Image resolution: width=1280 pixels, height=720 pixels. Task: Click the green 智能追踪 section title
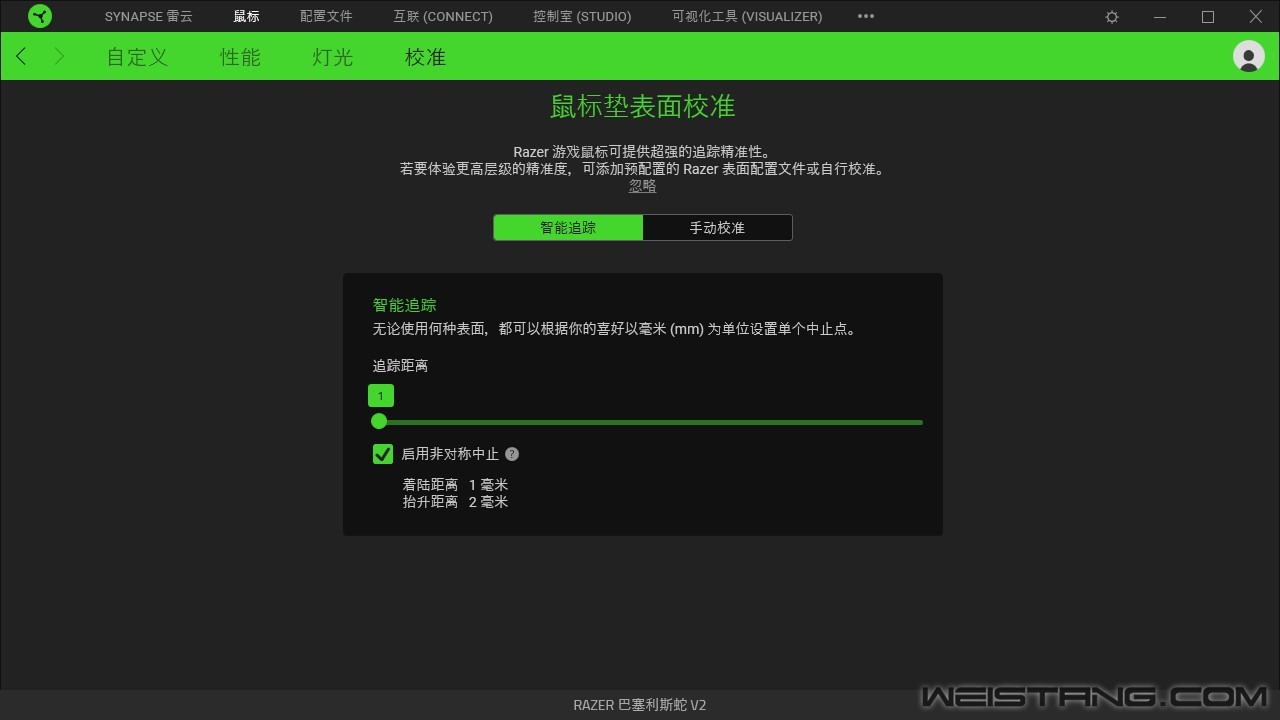pyautogui.click(x=405, y=305)
